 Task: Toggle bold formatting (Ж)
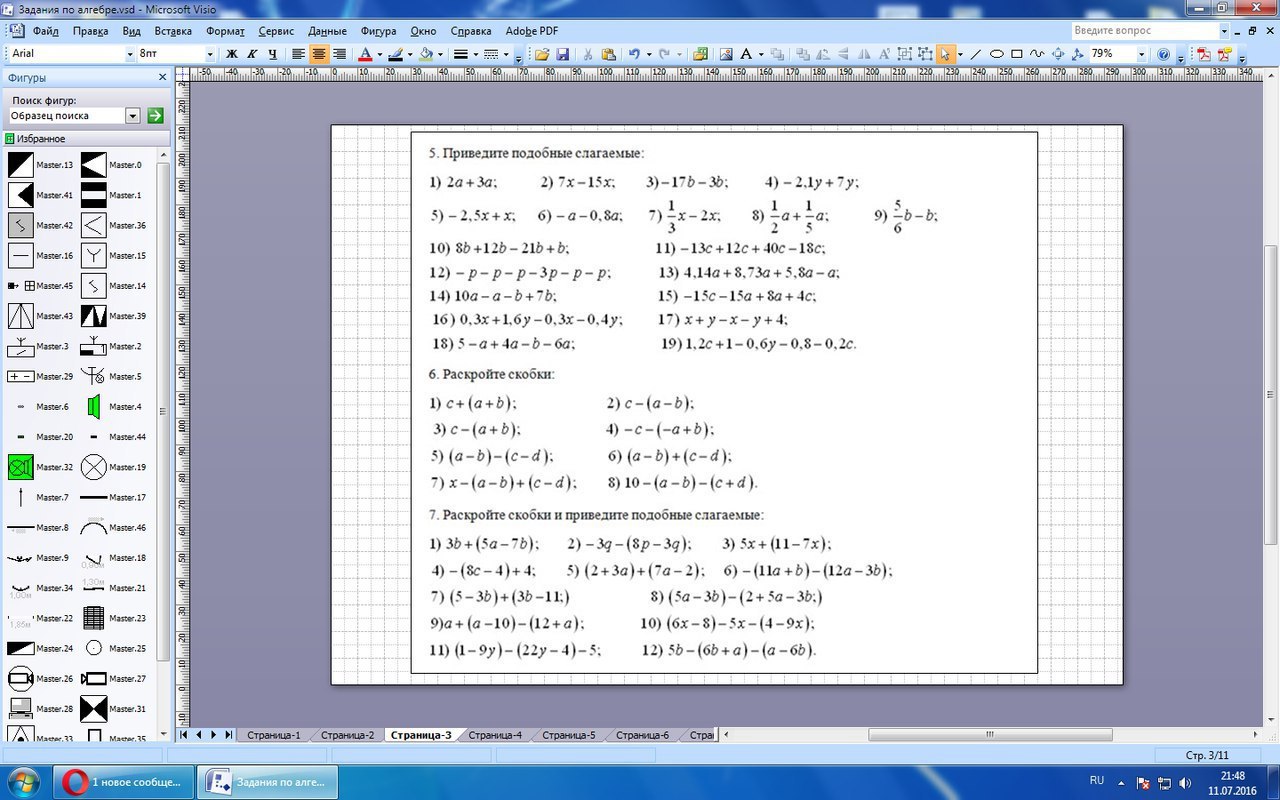[232, 54]
